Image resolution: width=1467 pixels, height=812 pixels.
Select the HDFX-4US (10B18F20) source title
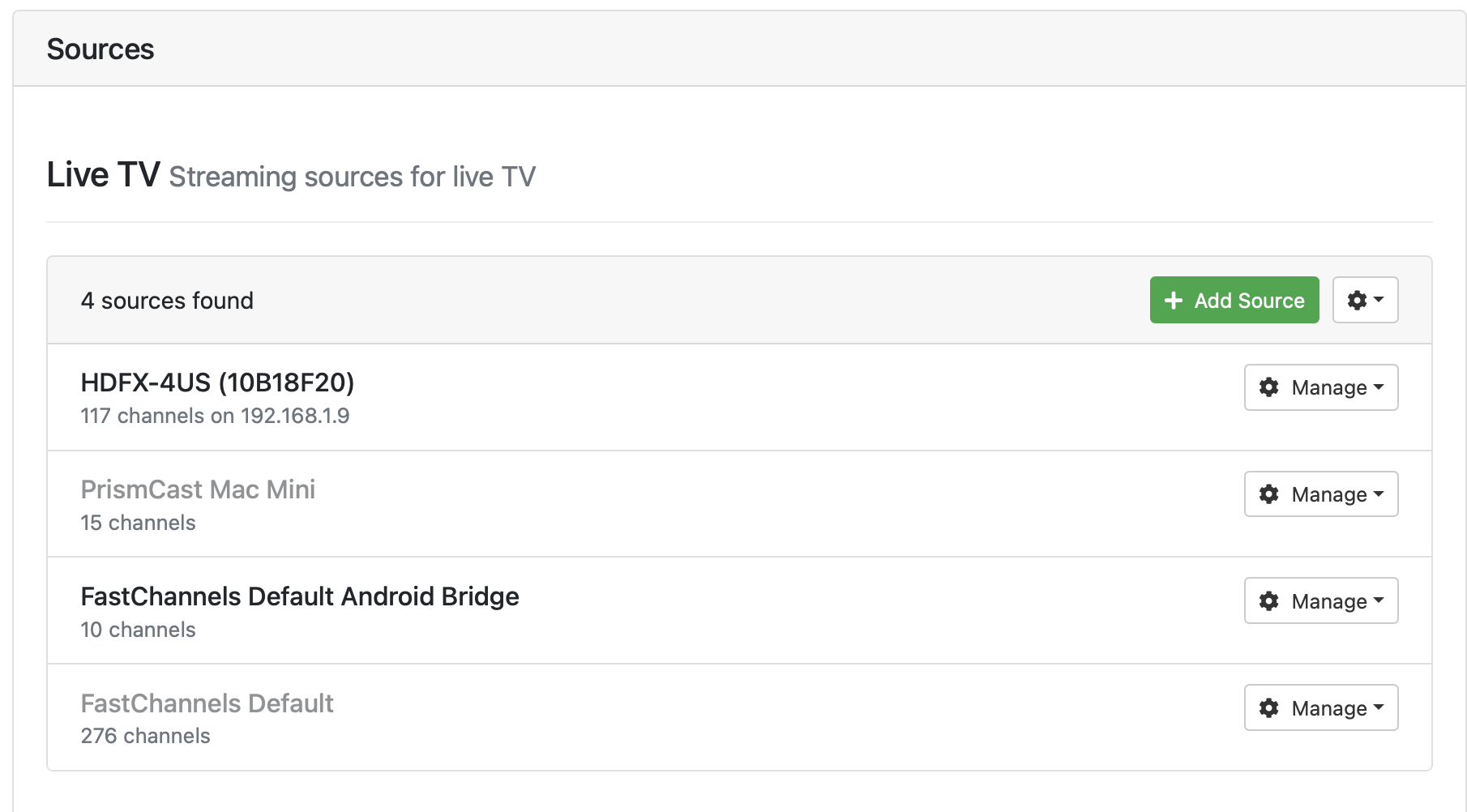(217, 382)
